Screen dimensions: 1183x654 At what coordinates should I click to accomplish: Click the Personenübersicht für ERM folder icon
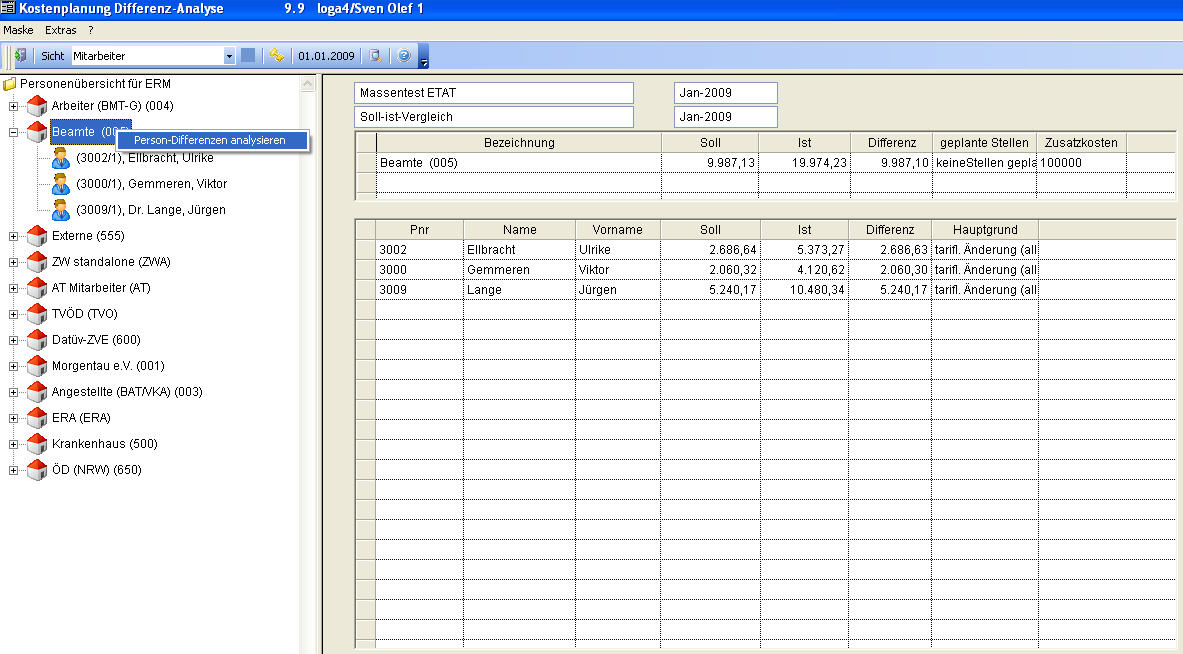(10, 84)
